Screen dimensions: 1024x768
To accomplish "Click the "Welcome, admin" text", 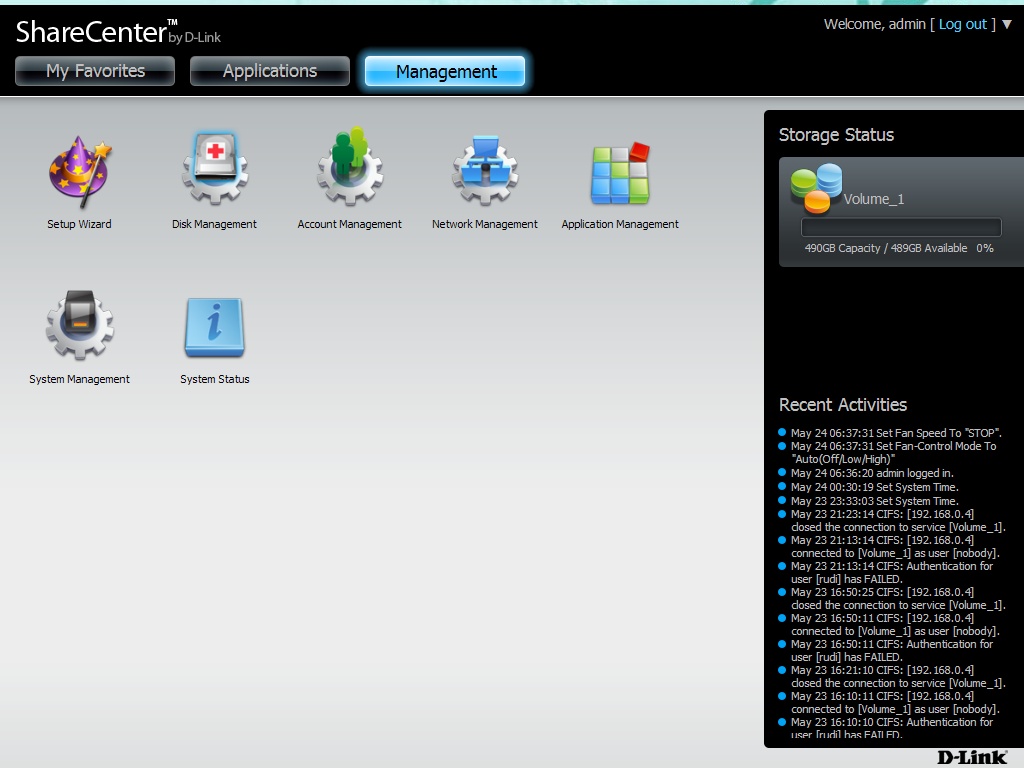I will [x=874, y=24].
